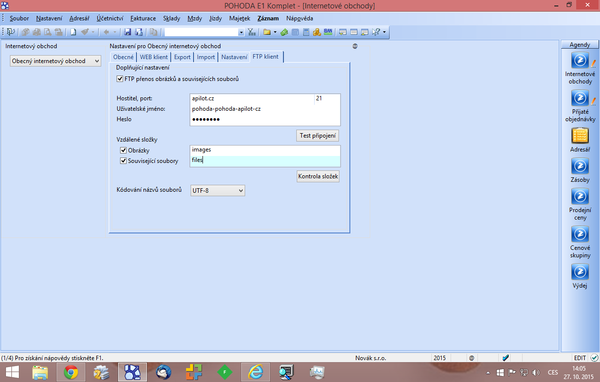This screenshot has width=600, height=382.
Task: Click the toolbar search text box
Action: click(x=201, y=33)
